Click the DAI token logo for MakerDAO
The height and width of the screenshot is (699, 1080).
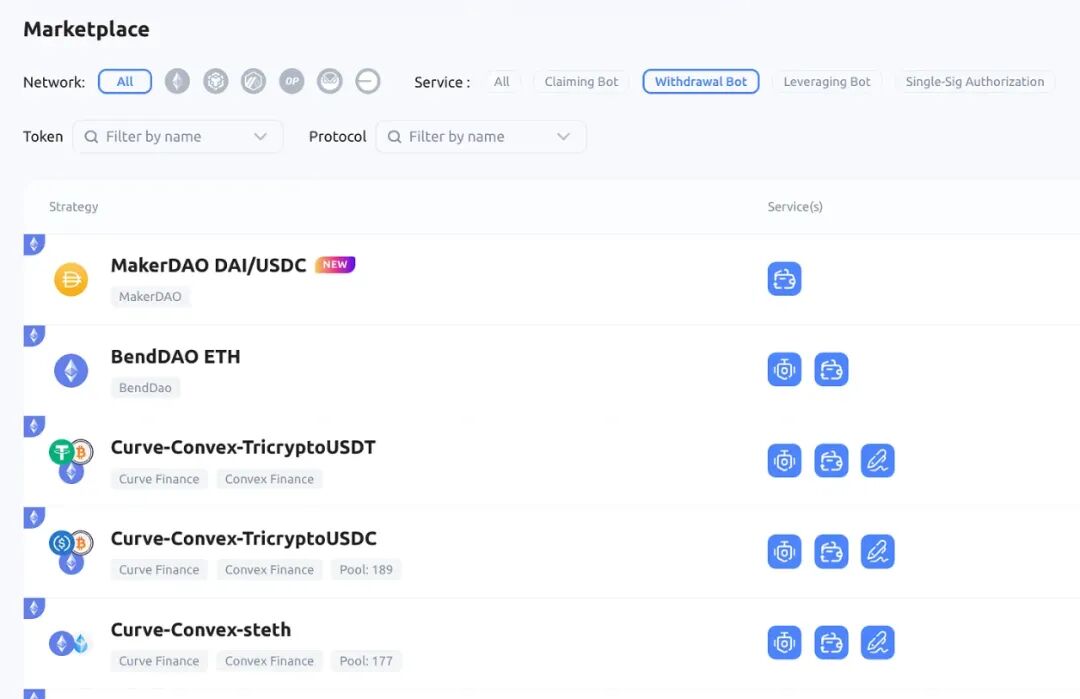pyautogui.click(x=71, y=280)
